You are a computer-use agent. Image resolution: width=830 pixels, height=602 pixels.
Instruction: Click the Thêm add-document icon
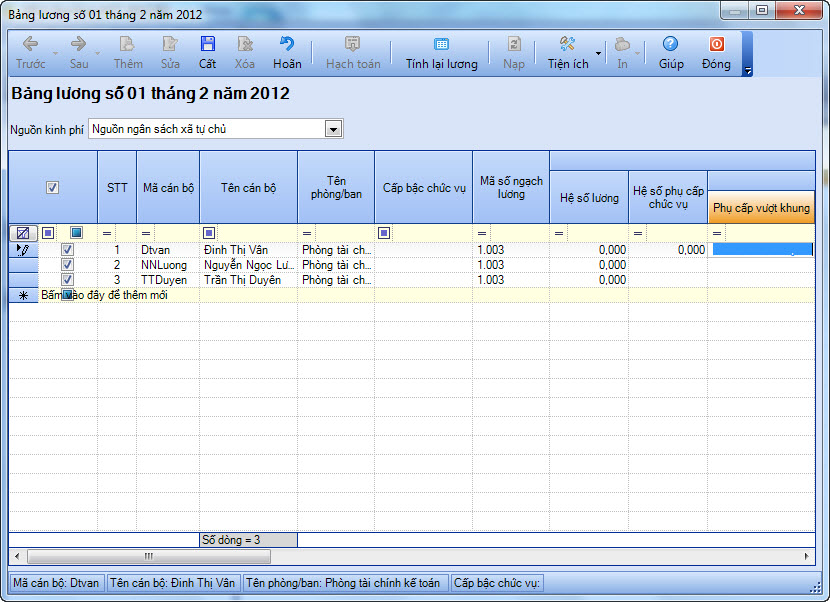(x=128, y=44)
